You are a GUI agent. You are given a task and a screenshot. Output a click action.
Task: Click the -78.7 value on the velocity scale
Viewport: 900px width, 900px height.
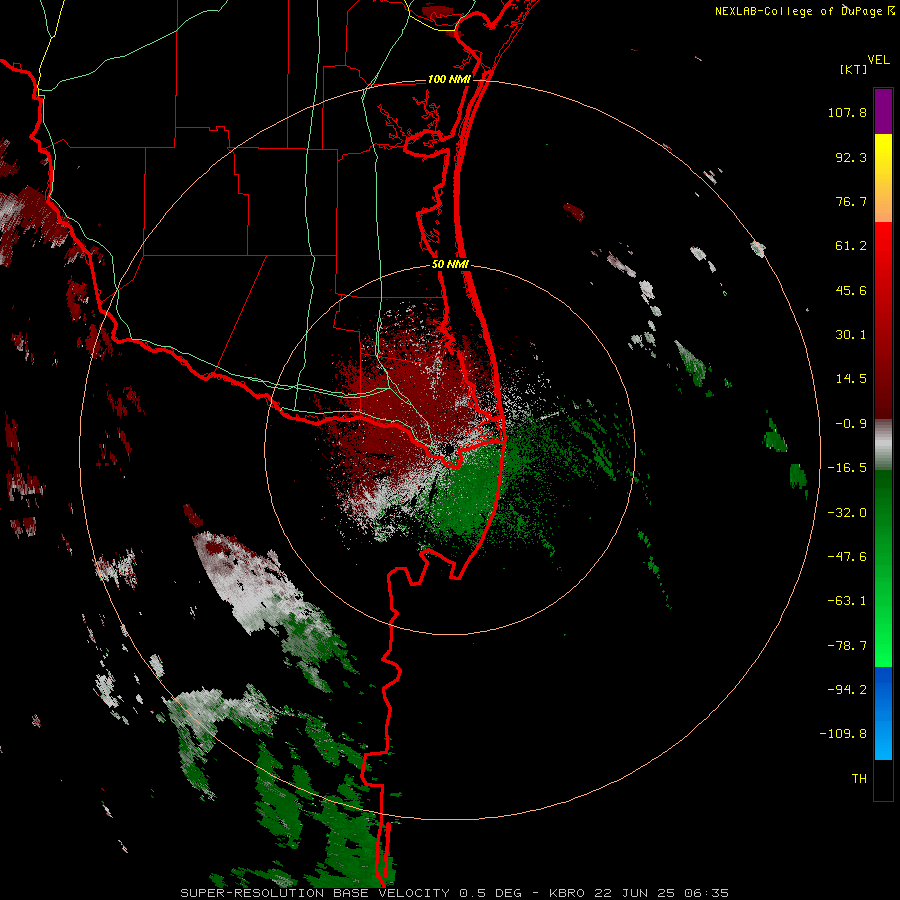[847, 646]
